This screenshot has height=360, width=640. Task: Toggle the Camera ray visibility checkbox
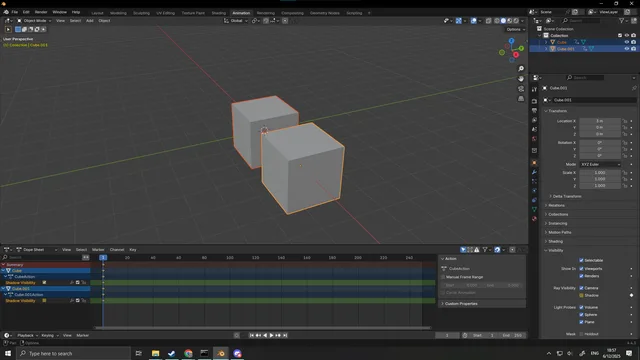click(x=581, y=288)
